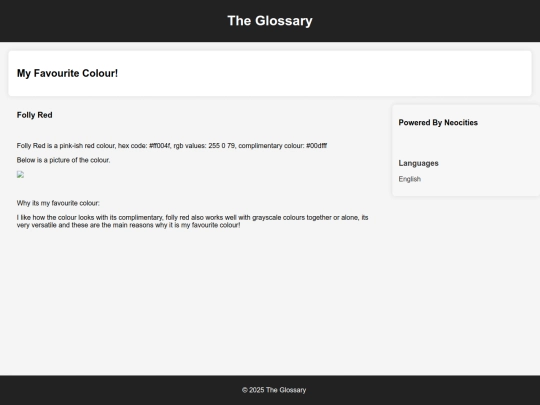Click the Languages sidebar heading

[418, 163]
